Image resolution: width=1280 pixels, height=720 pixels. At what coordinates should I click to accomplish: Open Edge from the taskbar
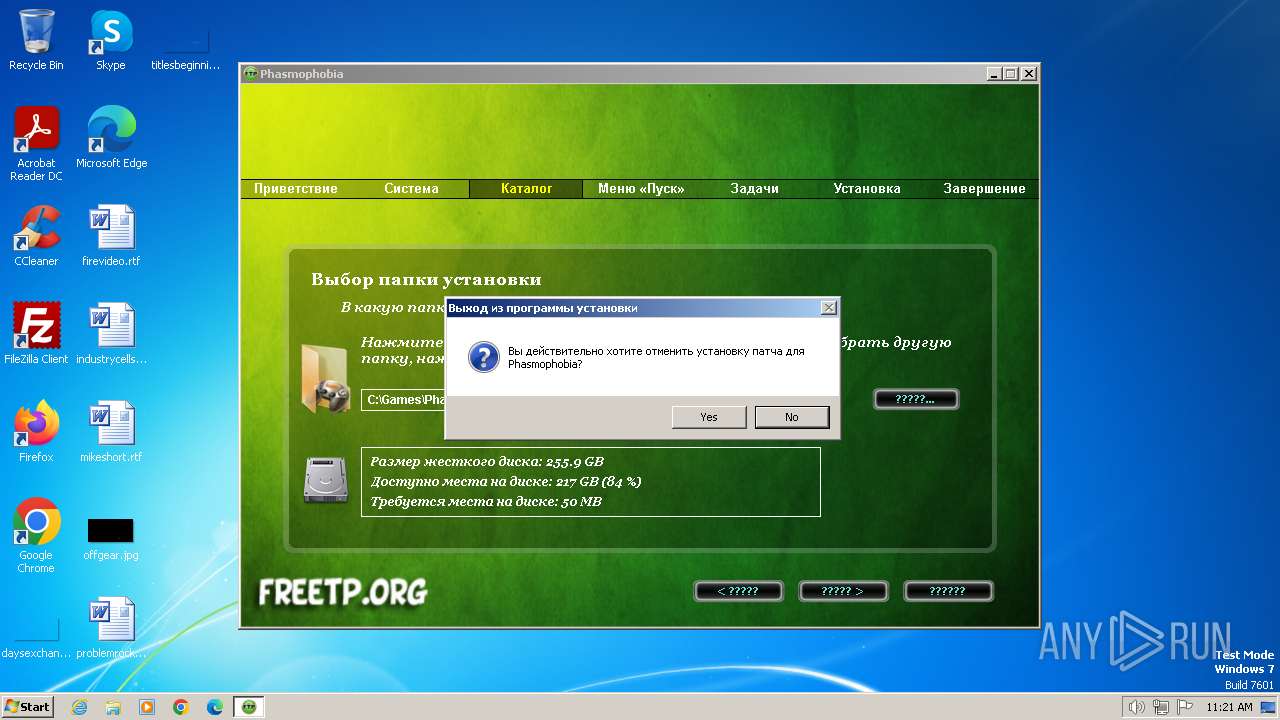point(215,707)
